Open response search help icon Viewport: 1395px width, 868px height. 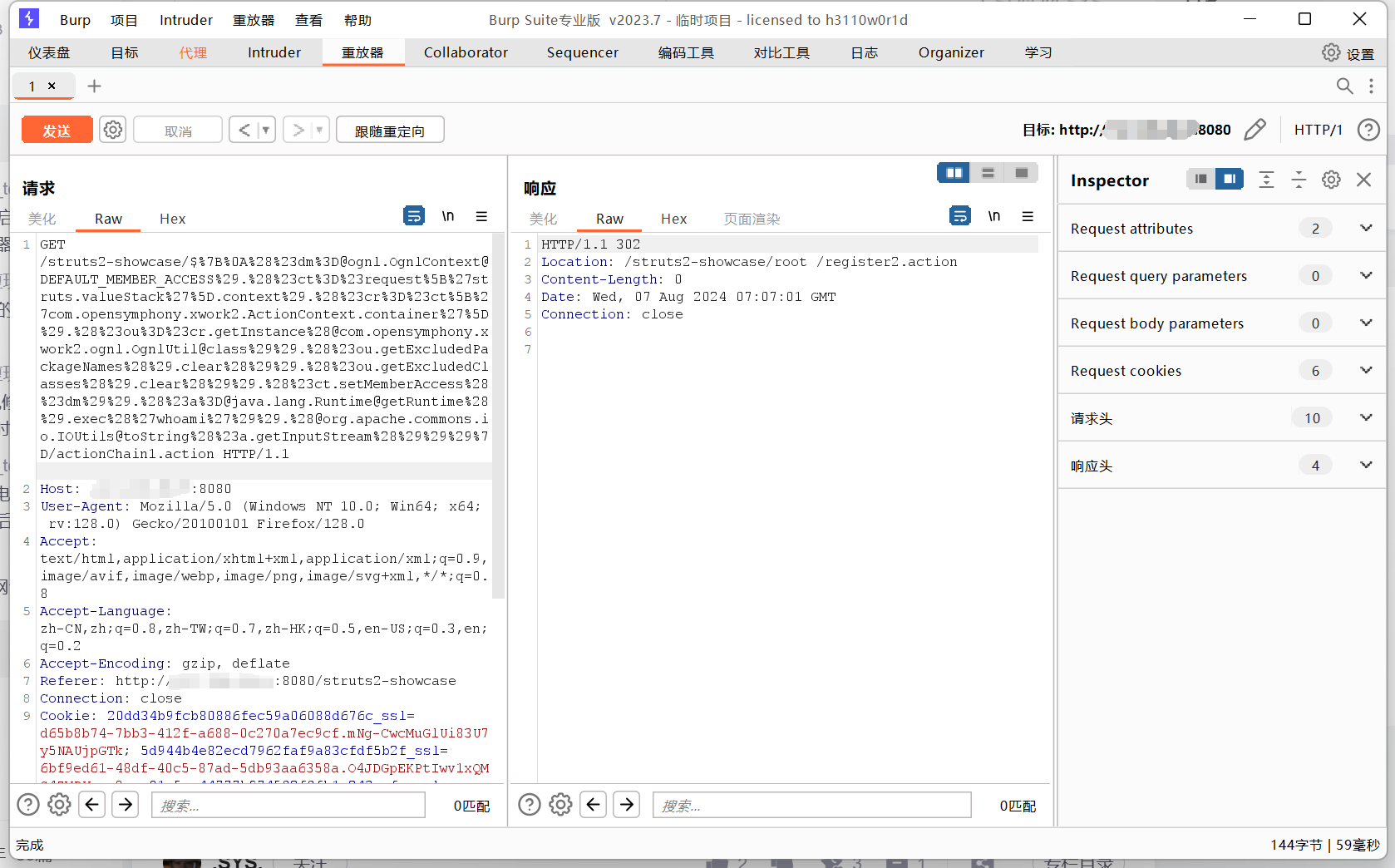pos(530,804)
